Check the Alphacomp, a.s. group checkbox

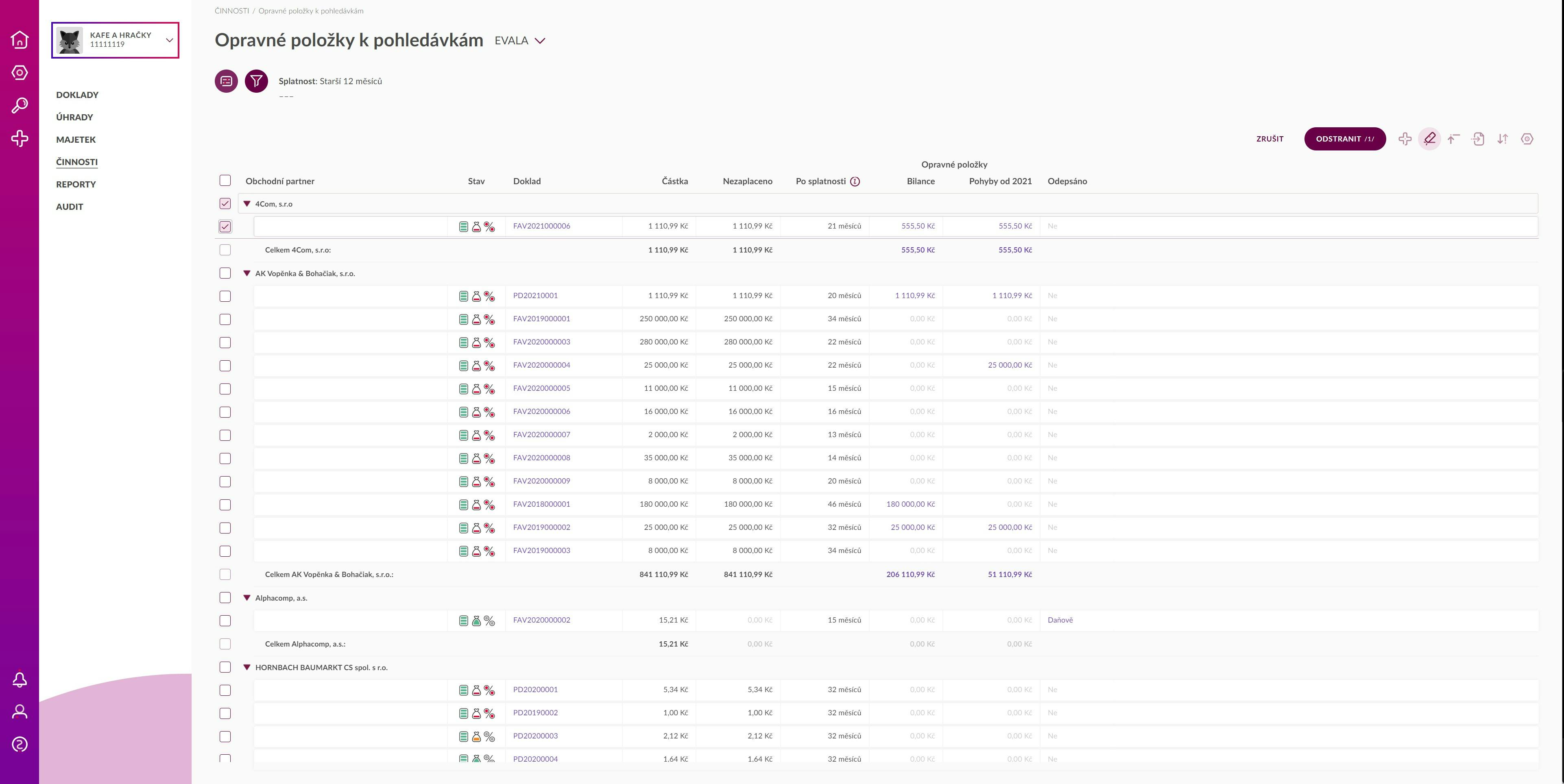[225, 597]
